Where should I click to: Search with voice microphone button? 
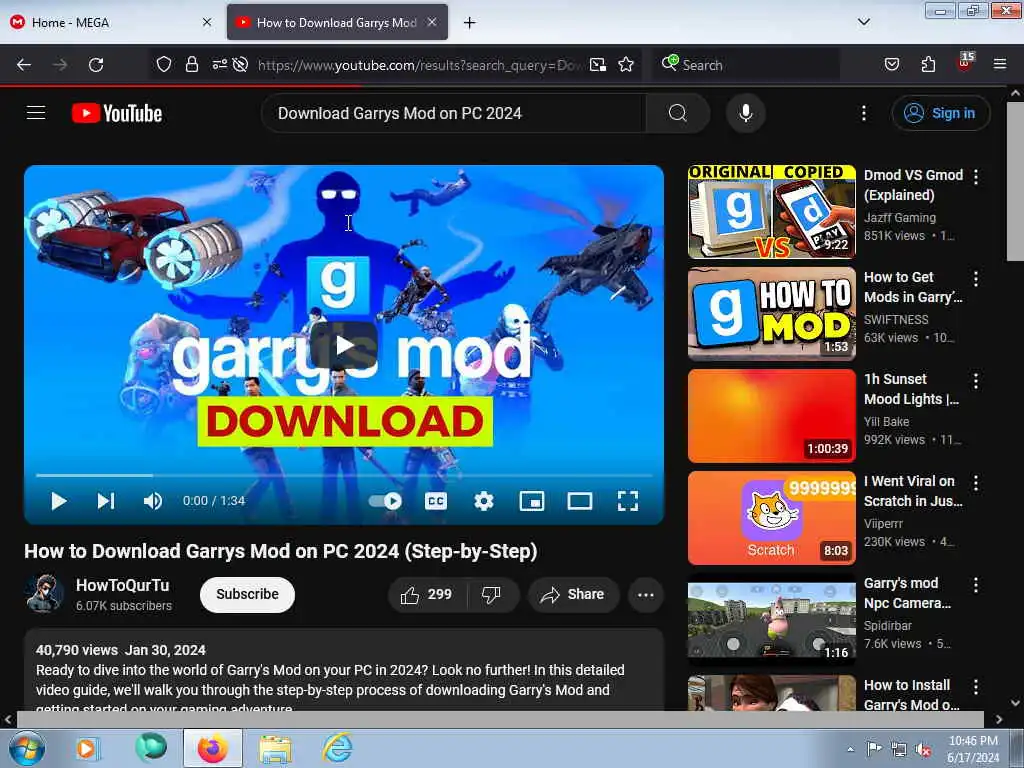(746, 113)
